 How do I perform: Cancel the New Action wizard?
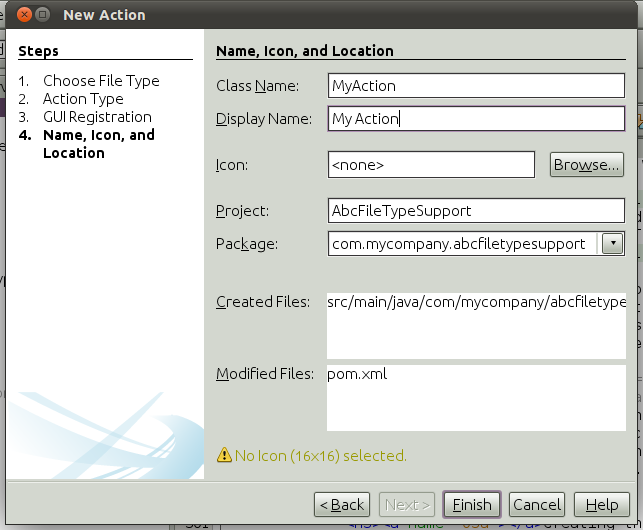(x=537, y=505)
